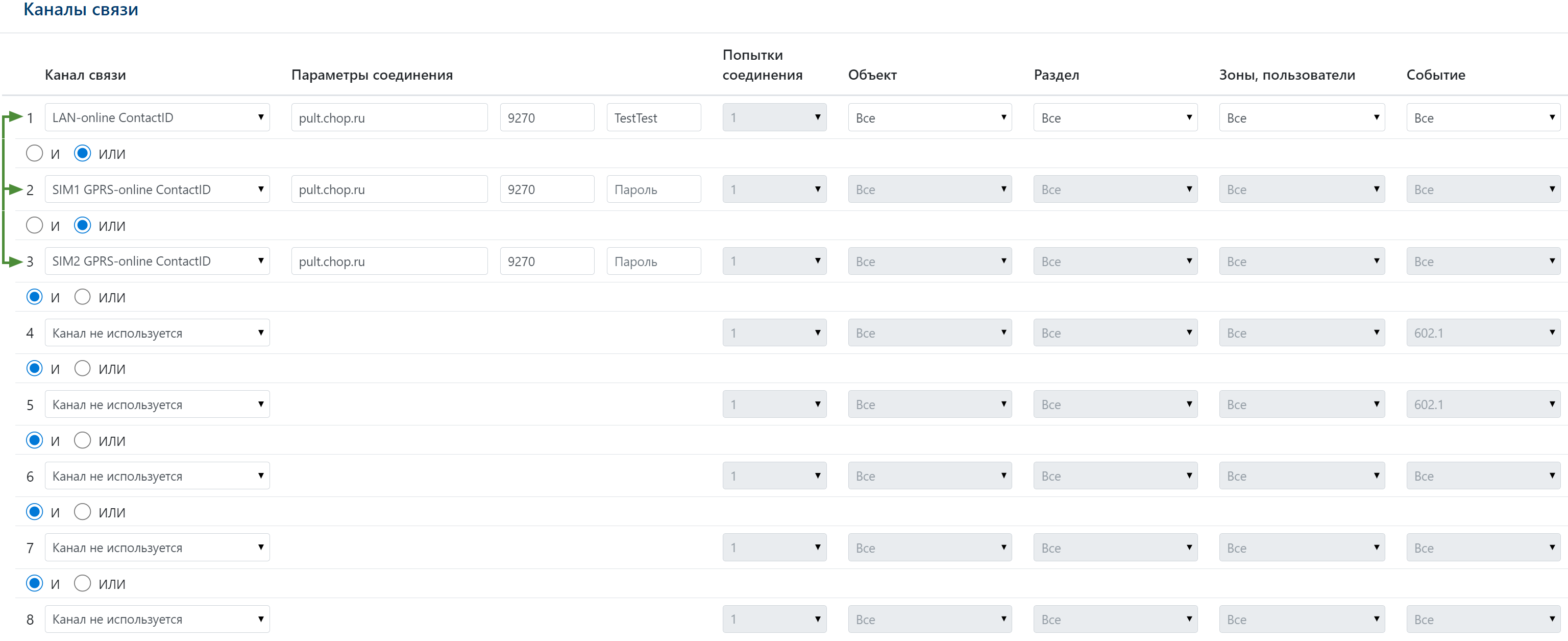The width and height of the screenshot is (1568, 641).
Task: Open Зоны, пользователи dropdown in row 1
Action: pyautogui.click(x=1302, y=117)
